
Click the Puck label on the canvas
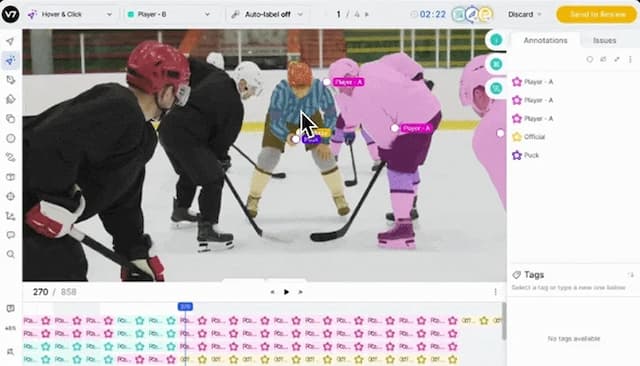(x=311, y=140)
